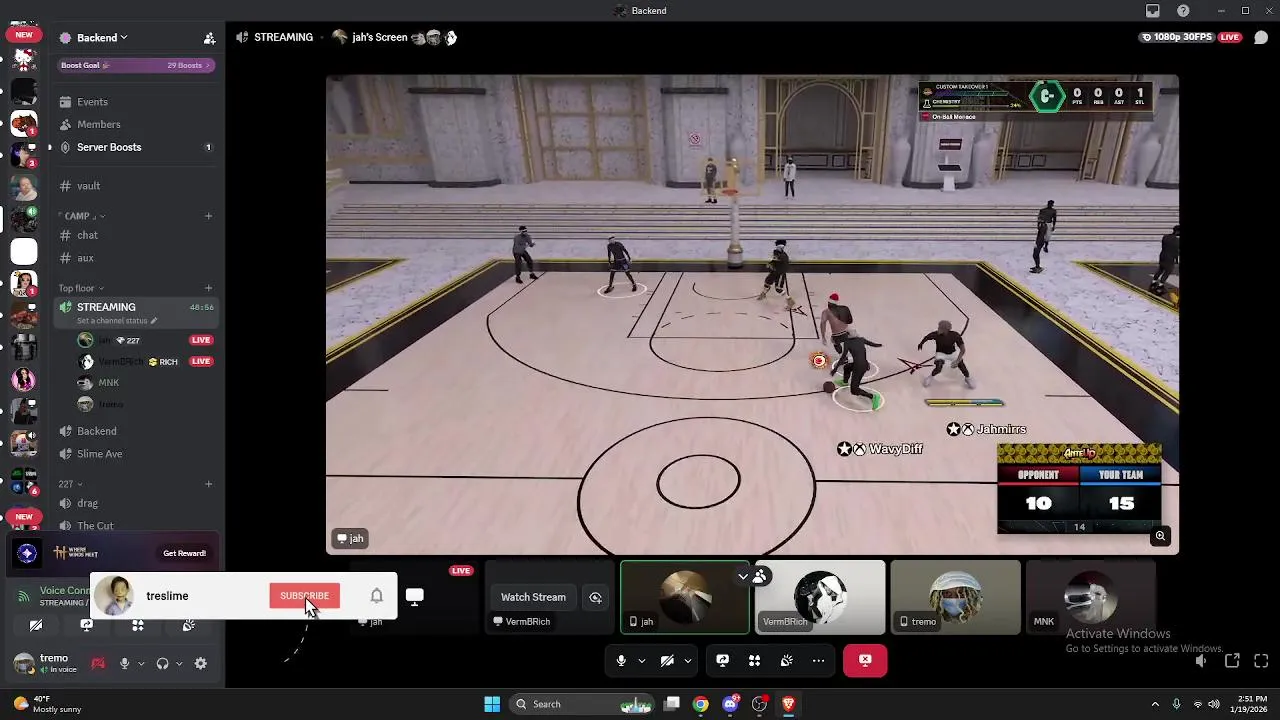Click the Watch Stream button
This screenshot has height=720, width=1280.
click(x=533, y=597)
